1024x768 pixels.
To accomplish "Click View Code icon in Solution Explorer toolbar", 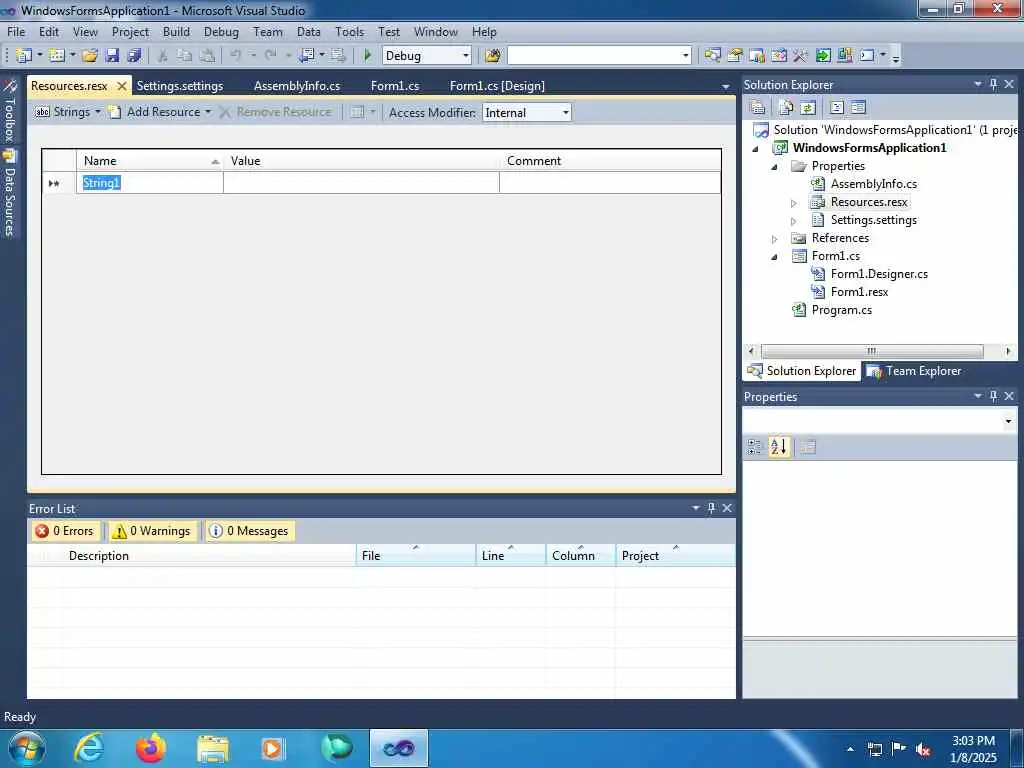I will click(x=837, y=107).
